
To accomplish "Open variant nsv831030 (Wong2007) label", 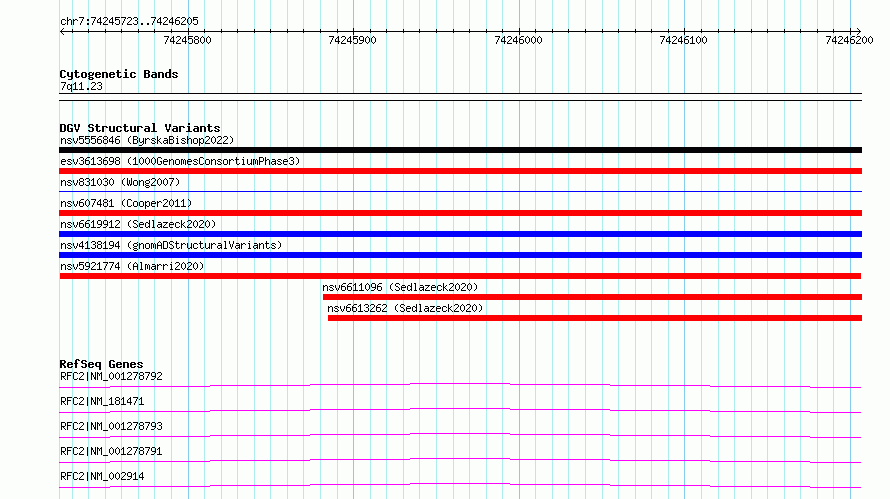I will click(x=120, y=182).
